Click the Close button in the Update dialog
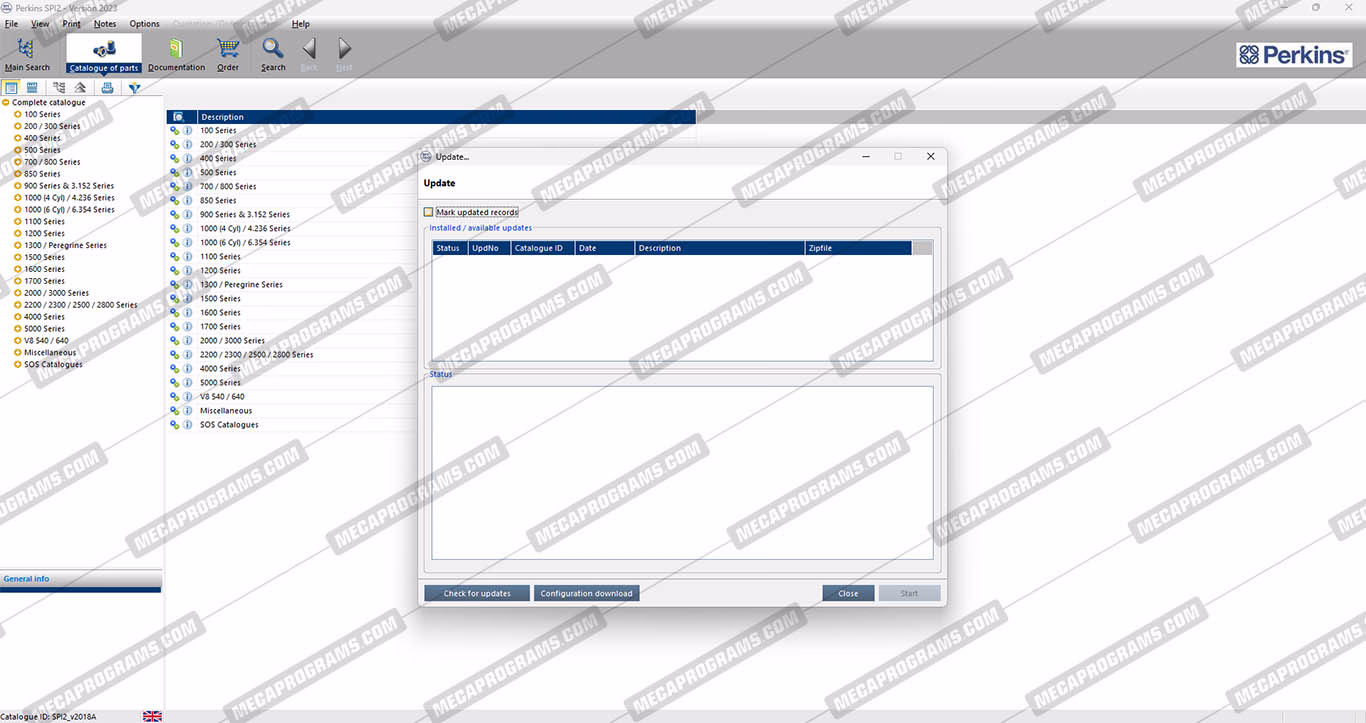This screenshot has width=1366, height=723. click(x=848, y=593)
